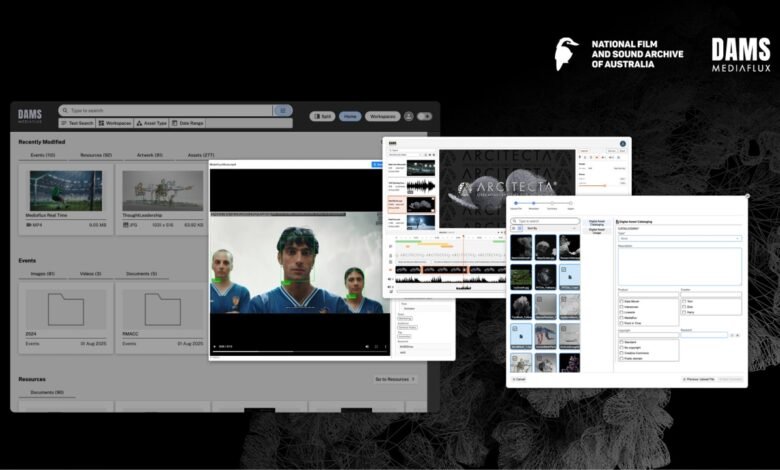
Task: Check the Public domain checkbox
Action: tap(621, 359)
